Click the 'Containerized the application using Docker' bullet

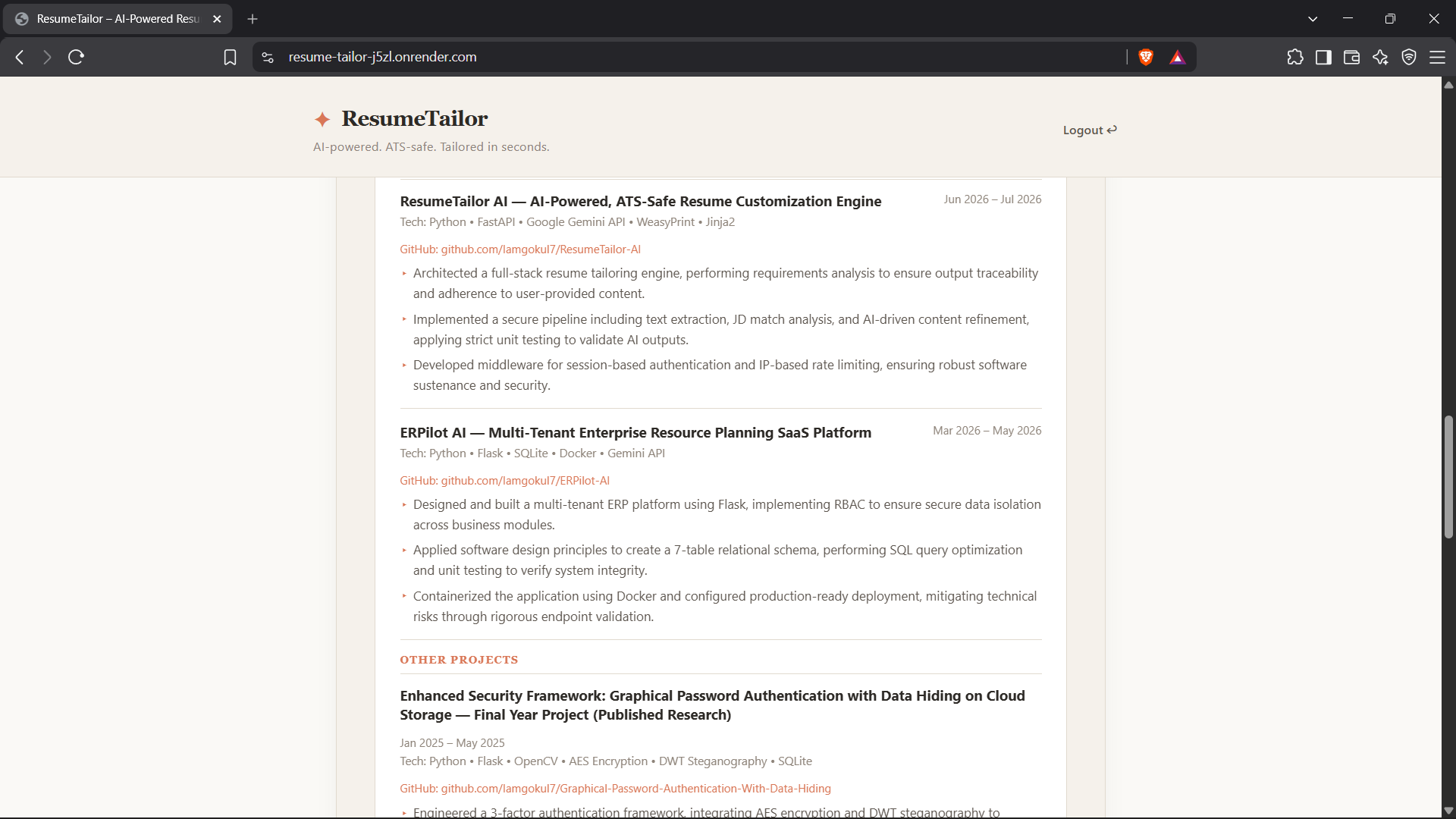click(x=725, y=607)
